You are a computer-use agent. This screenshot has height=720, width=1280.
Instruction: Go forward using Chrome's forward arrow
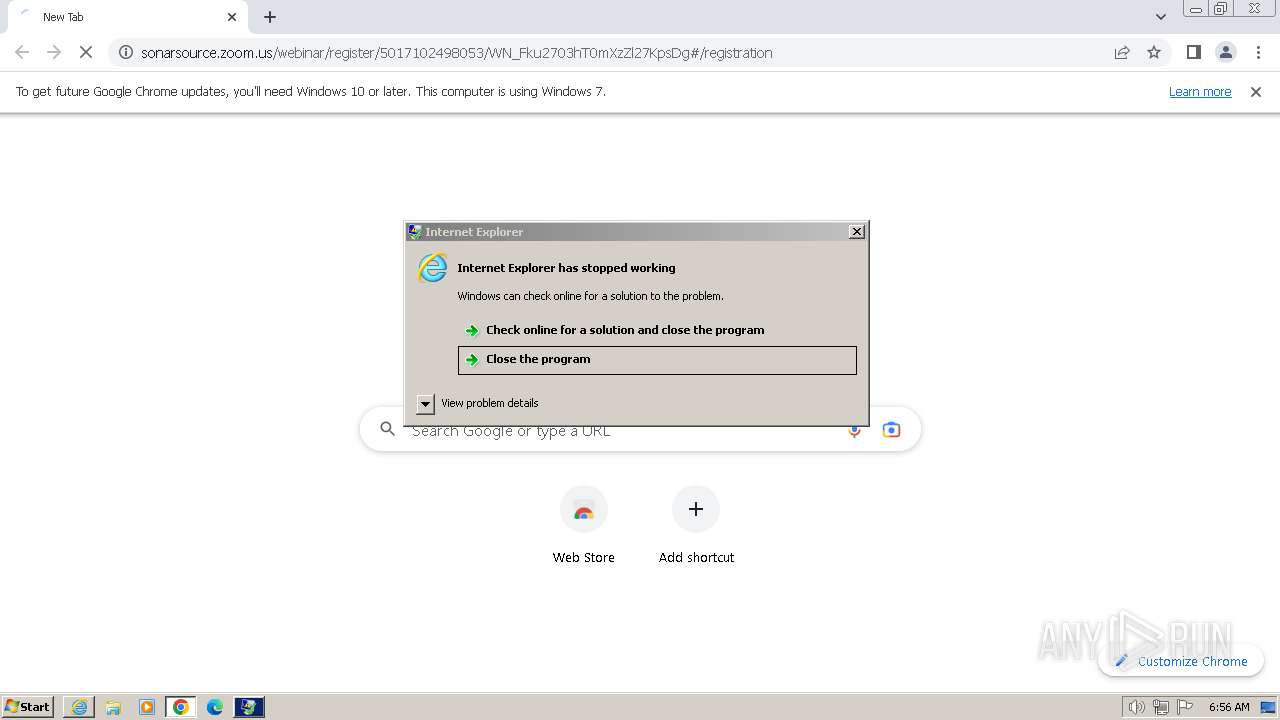click(x=54, y=52)
